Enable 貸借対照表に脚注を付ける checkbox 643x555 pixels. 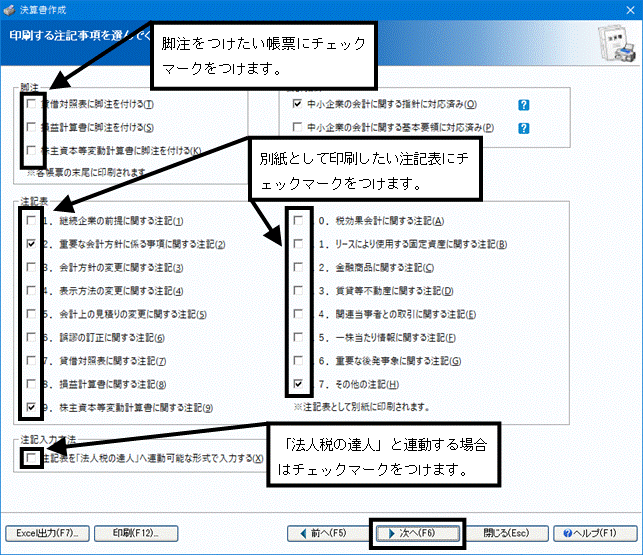31,104
